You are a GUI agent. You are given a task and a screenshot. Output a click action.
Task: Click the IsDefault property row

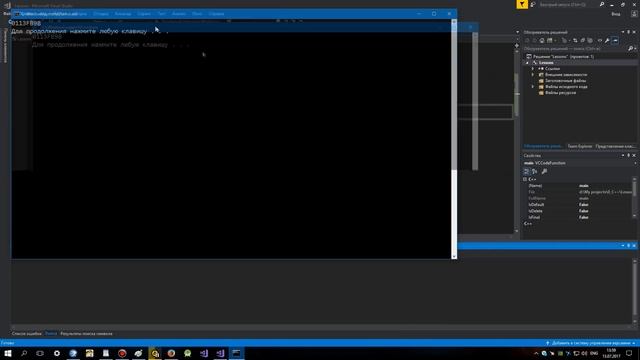tap(579, 205)
